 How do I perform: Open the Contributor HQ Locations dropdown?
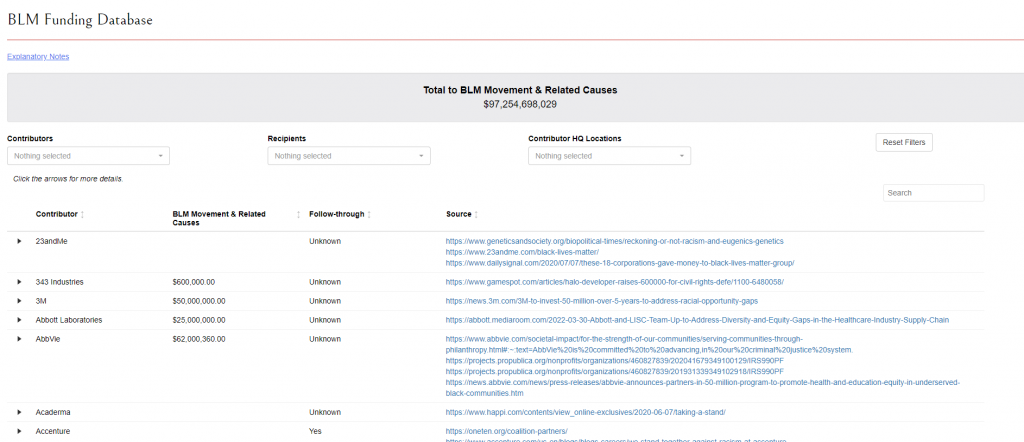[609, 156]
